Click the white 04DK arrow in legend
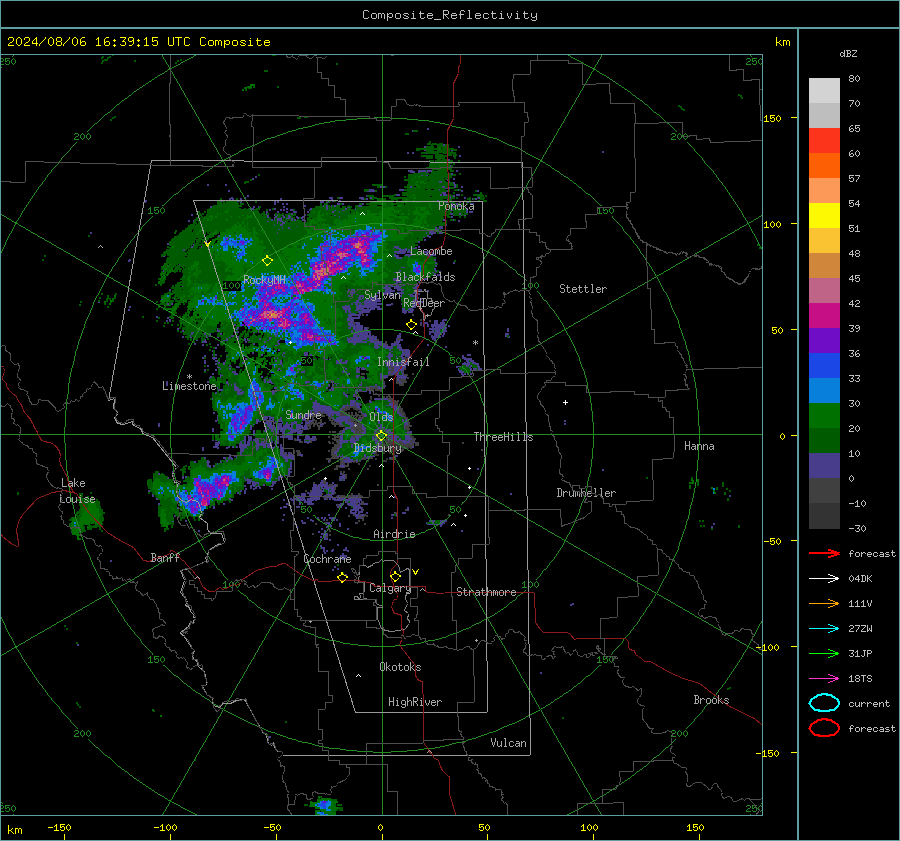This screenshot has width=900, height=841. [x=824, y=579]
